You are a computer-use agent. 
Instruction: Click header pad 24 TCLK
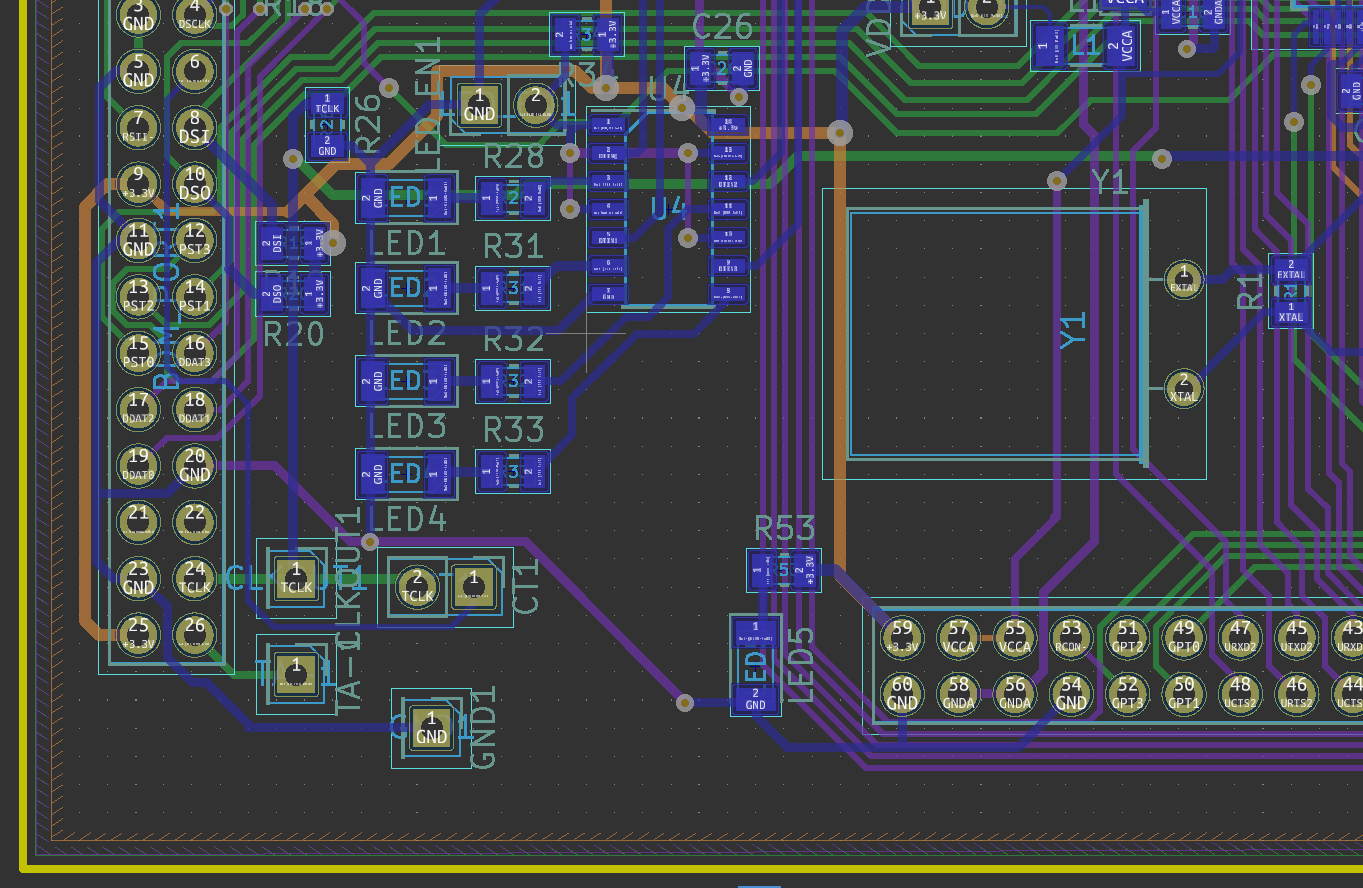(x=194, y=578)
